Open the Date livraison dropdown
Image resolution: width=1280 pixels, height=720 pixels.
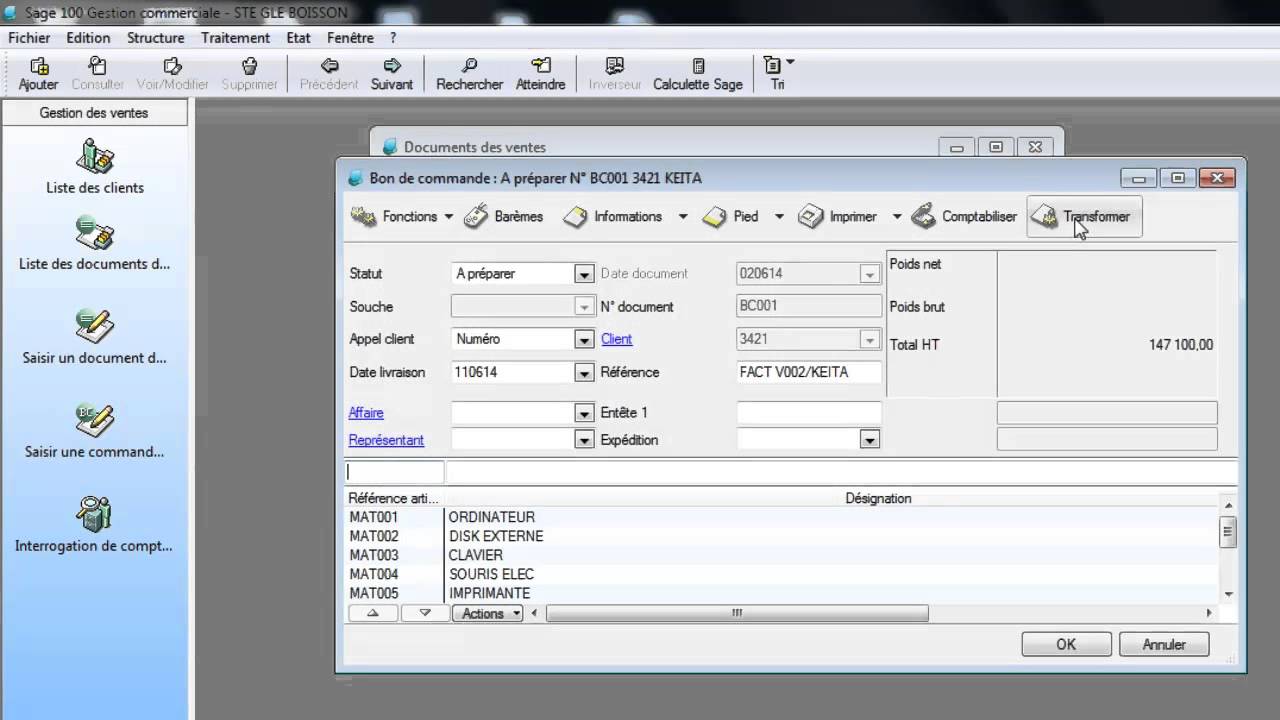tap(584, 373)
